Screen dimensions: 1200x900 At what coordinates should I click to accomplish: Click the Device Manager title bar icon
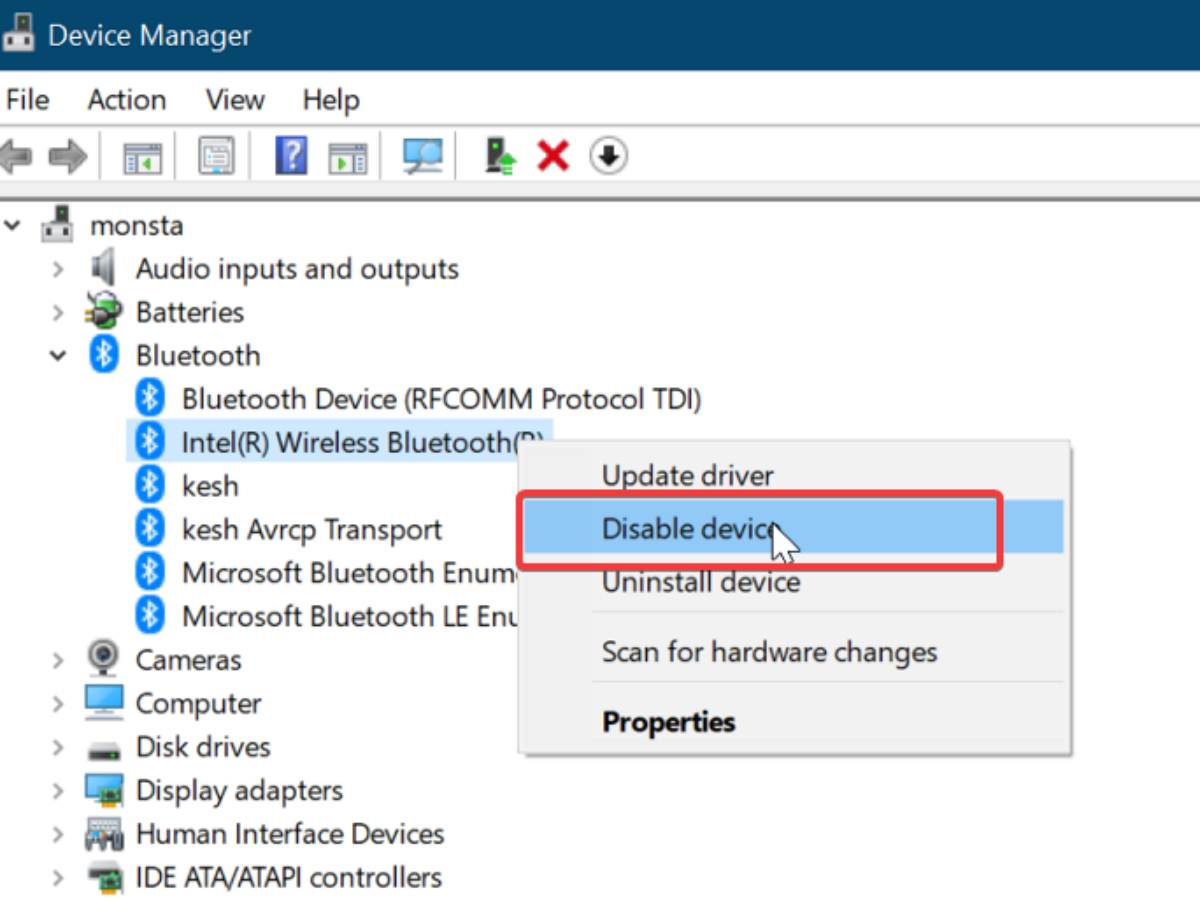coord(18,33)
